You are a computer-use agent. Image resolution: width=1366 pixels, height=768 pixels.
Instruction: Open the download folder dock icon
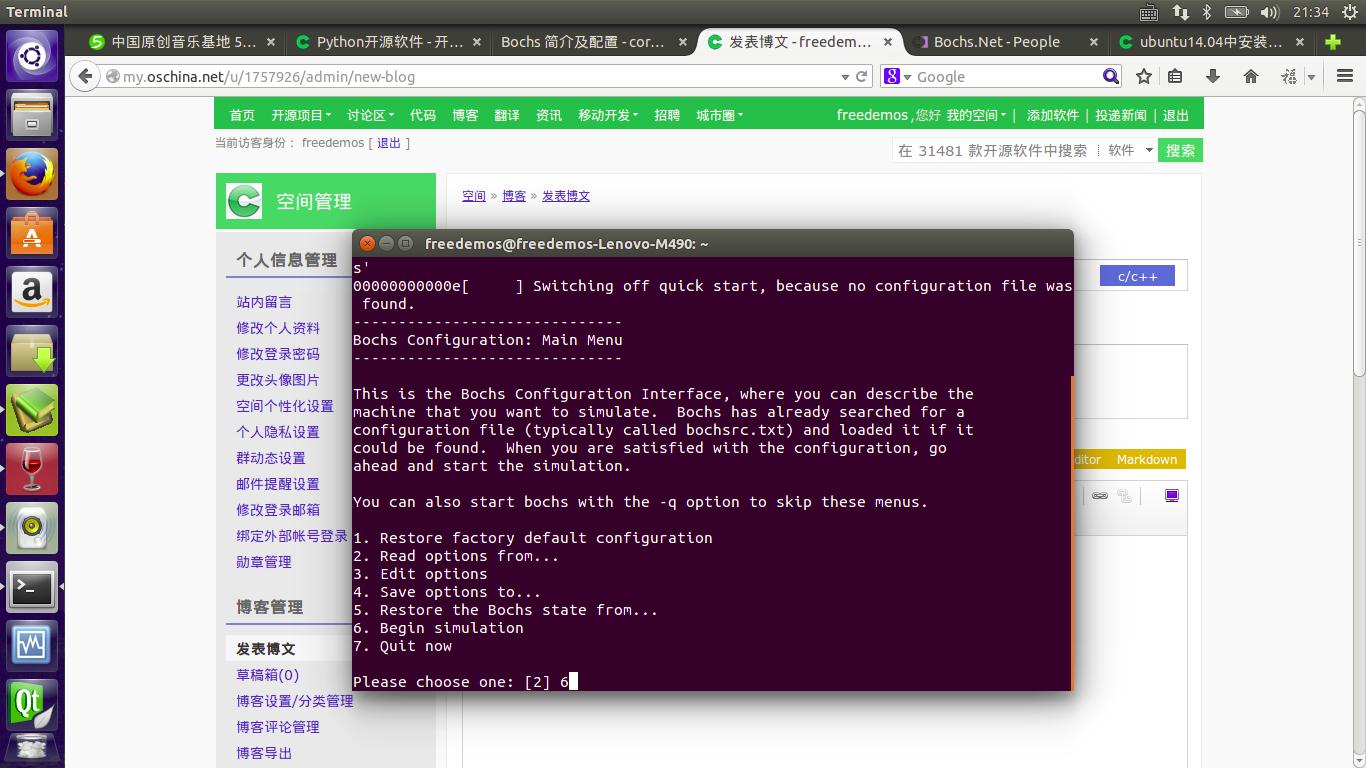click(32, 351)
